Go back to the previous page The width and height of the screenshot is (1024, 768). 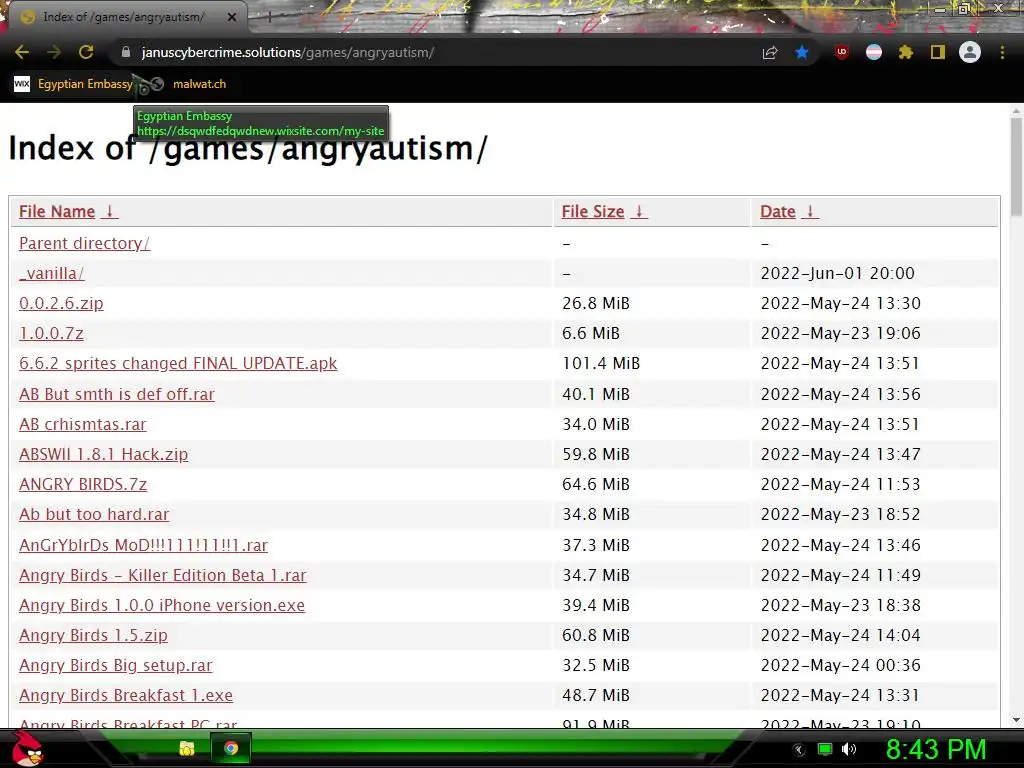pos(22,52)
